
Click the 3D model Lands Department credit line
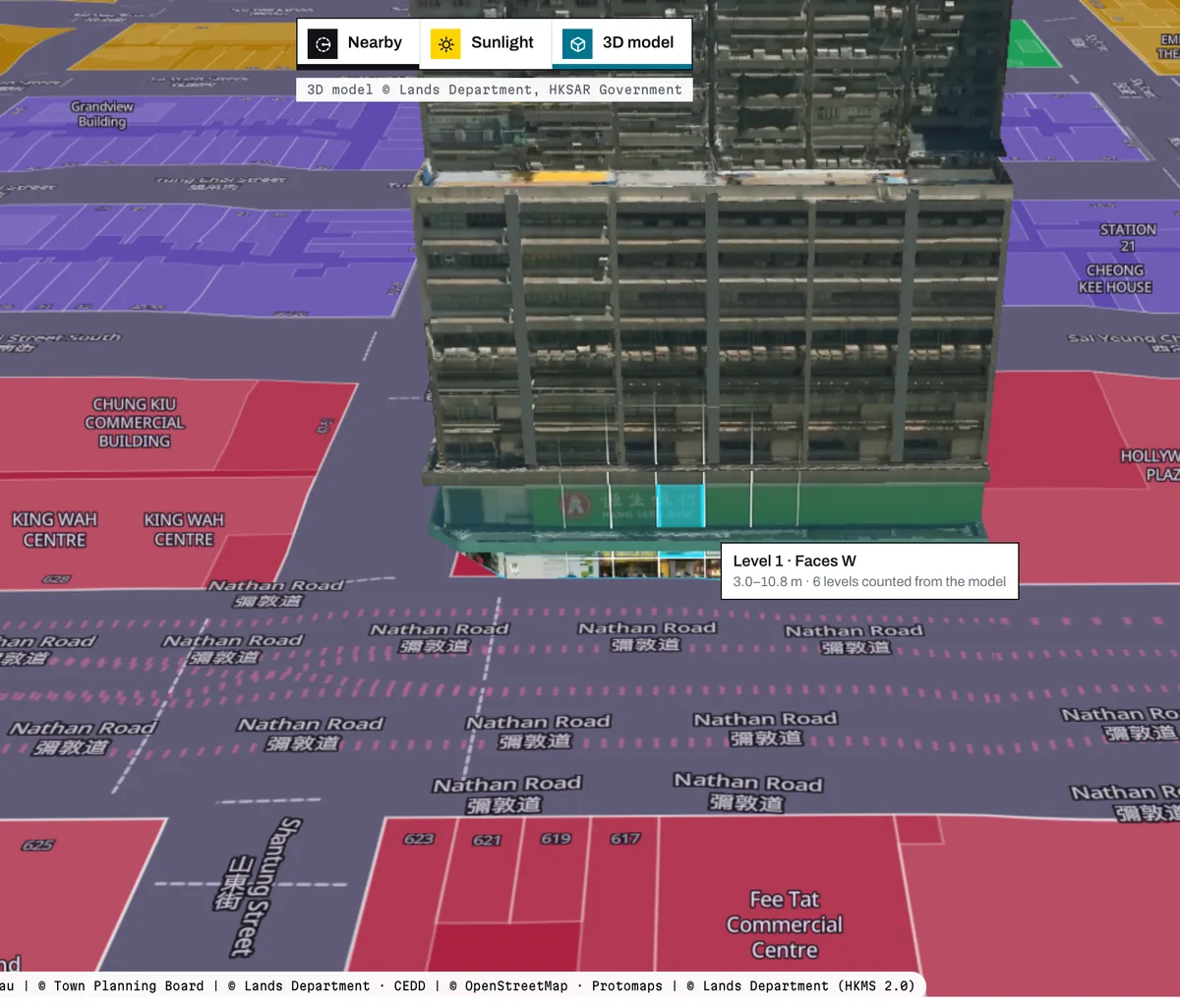click(495, 89)
